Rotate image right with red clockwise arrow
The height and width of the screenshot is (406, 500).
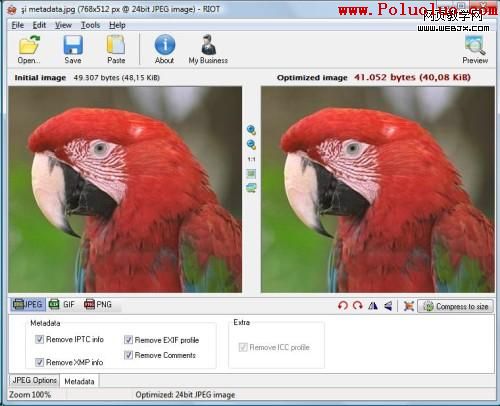[x=358, y=305]
